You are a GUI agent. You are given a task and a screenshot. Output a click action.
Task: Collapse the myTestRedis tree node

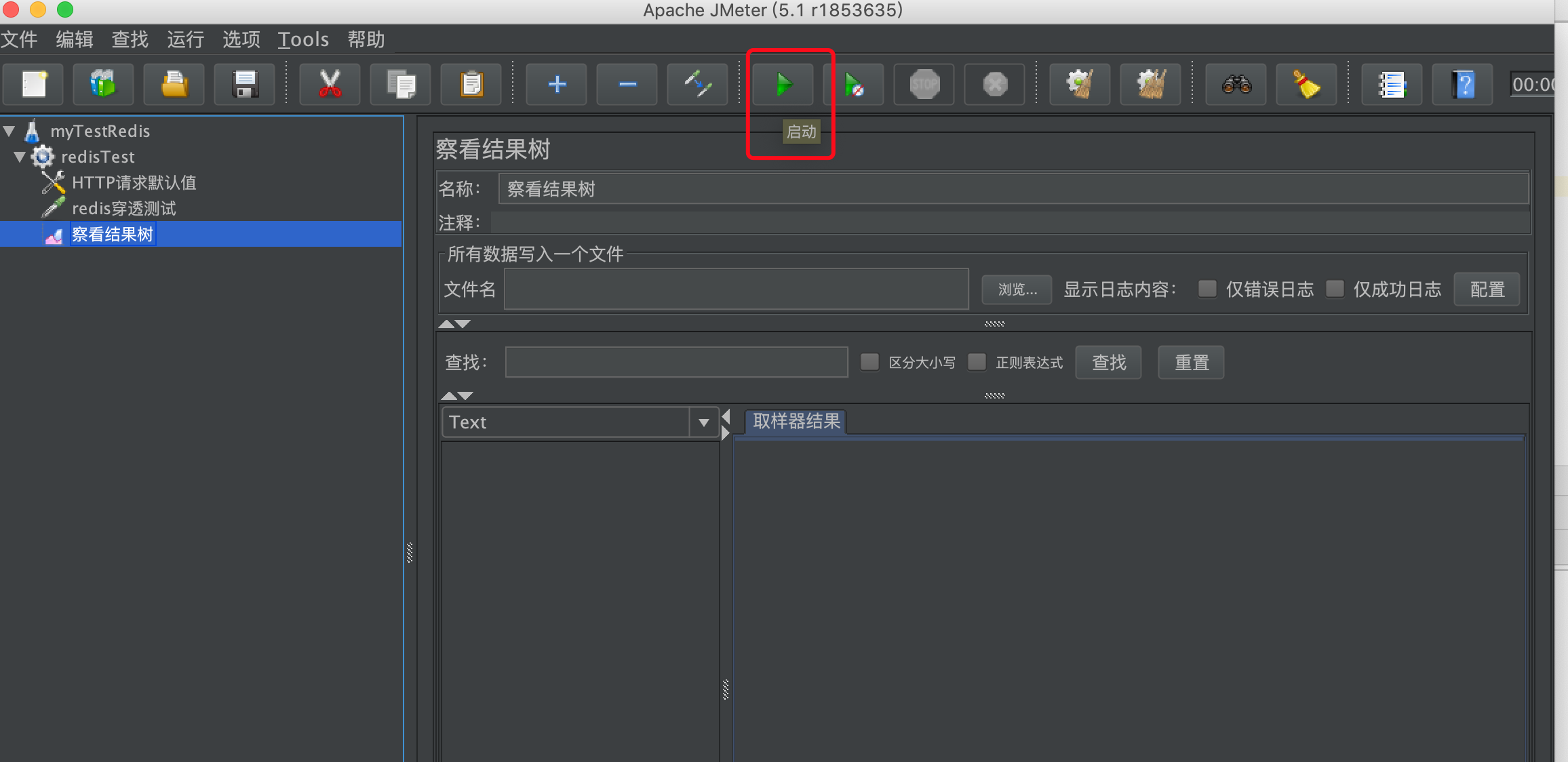[x=9, y=130]
